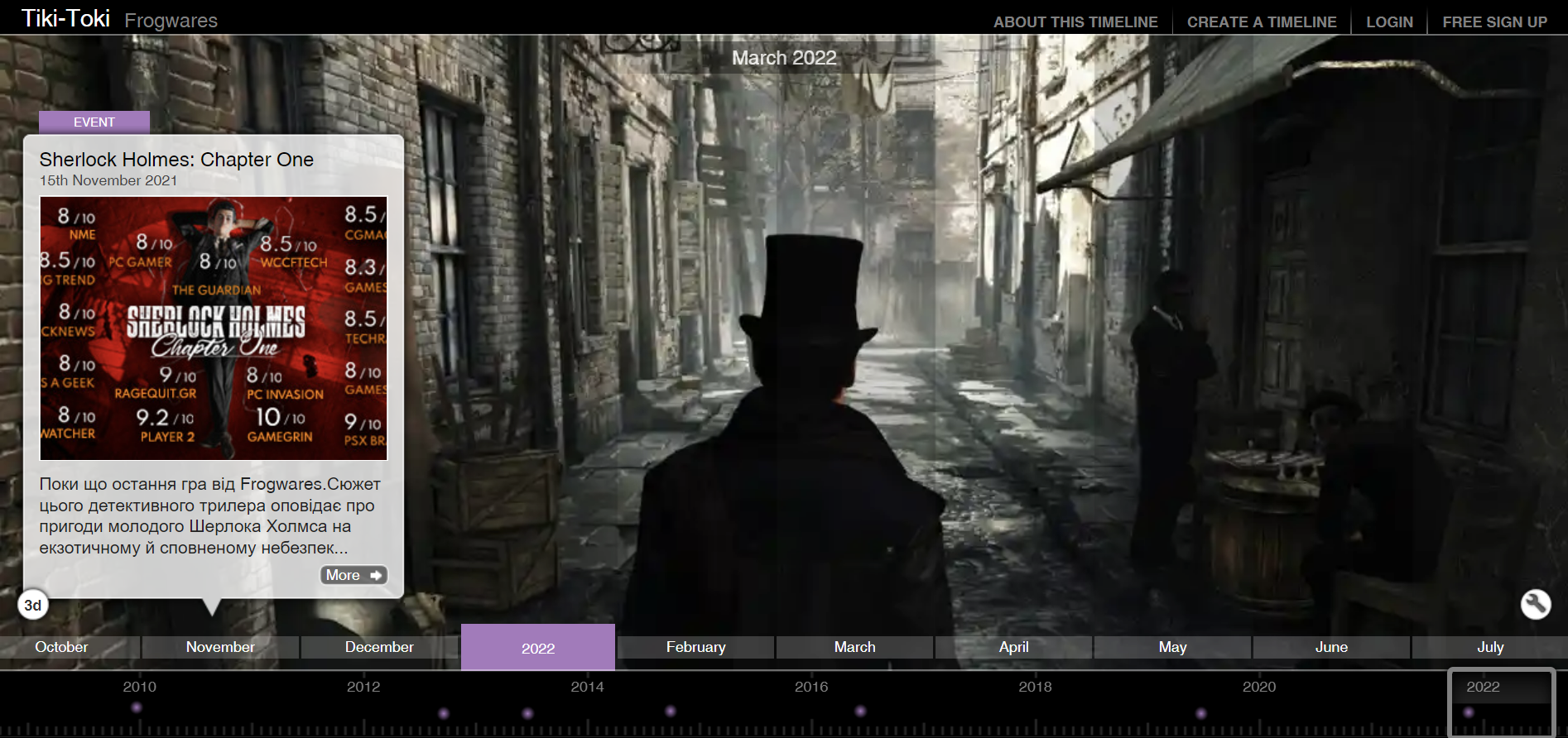Click CREATE A TIMELINE link

click(x=1262, y=22)
